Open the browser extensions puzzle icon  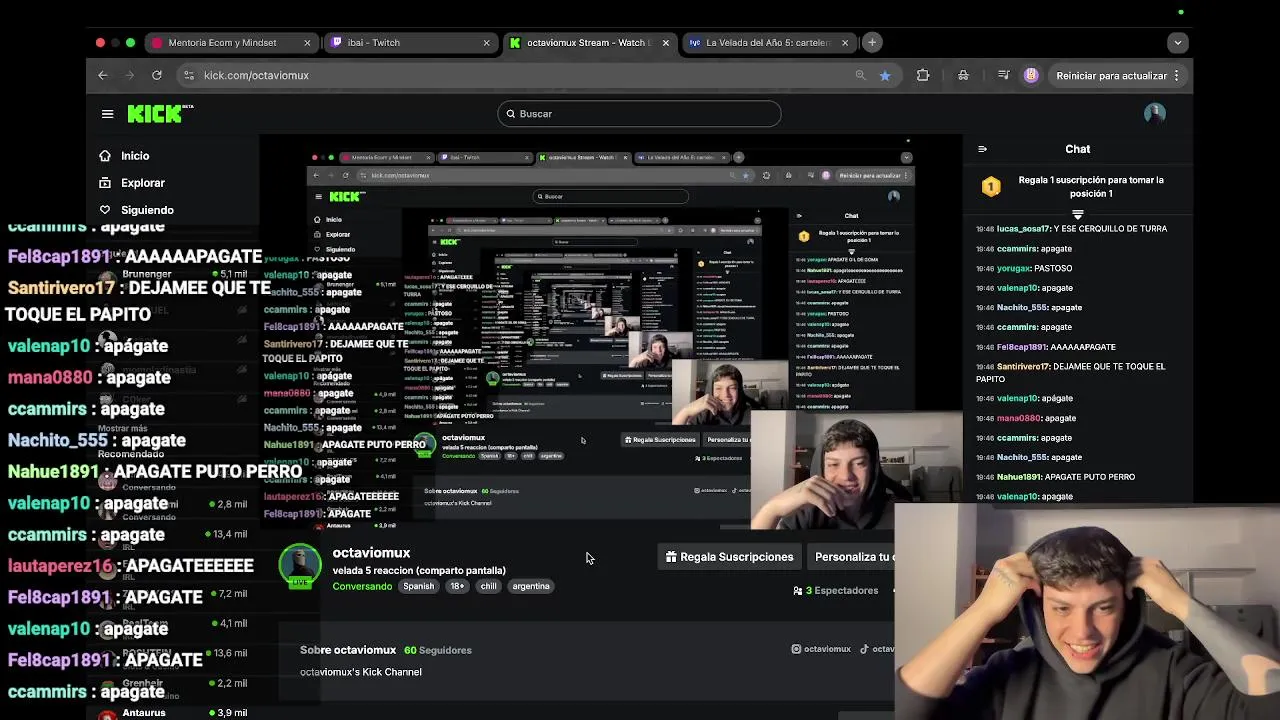coord(923,75)
